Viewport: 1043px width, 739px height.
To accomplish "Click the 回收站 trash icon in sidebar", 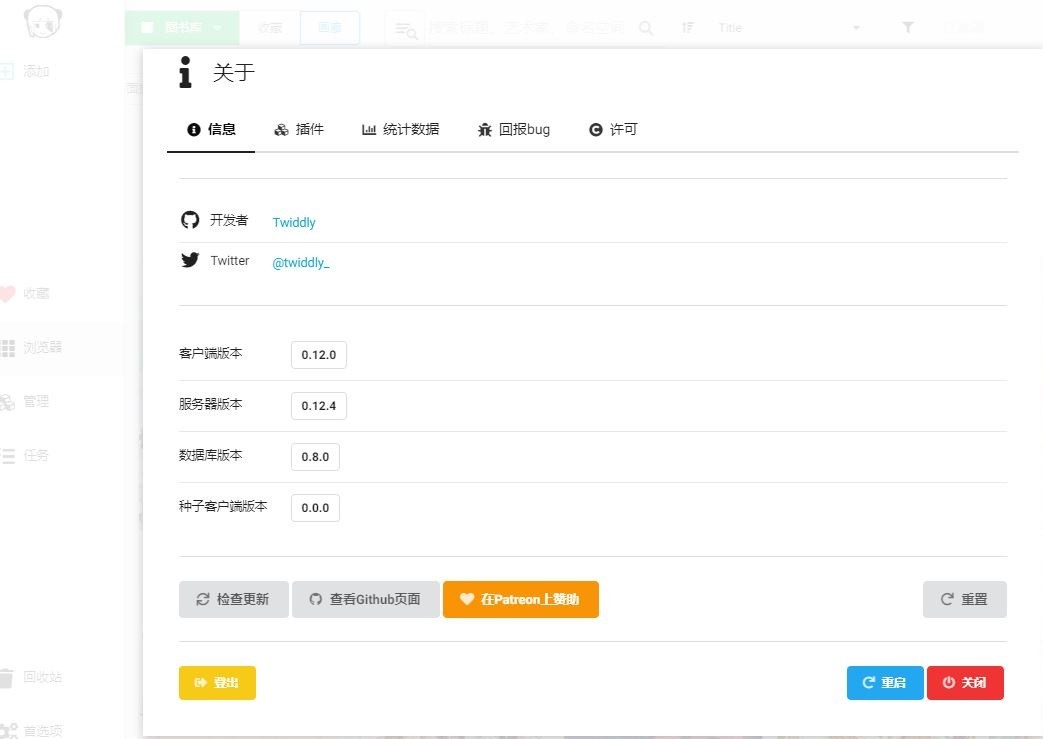I will coord(7,677).
